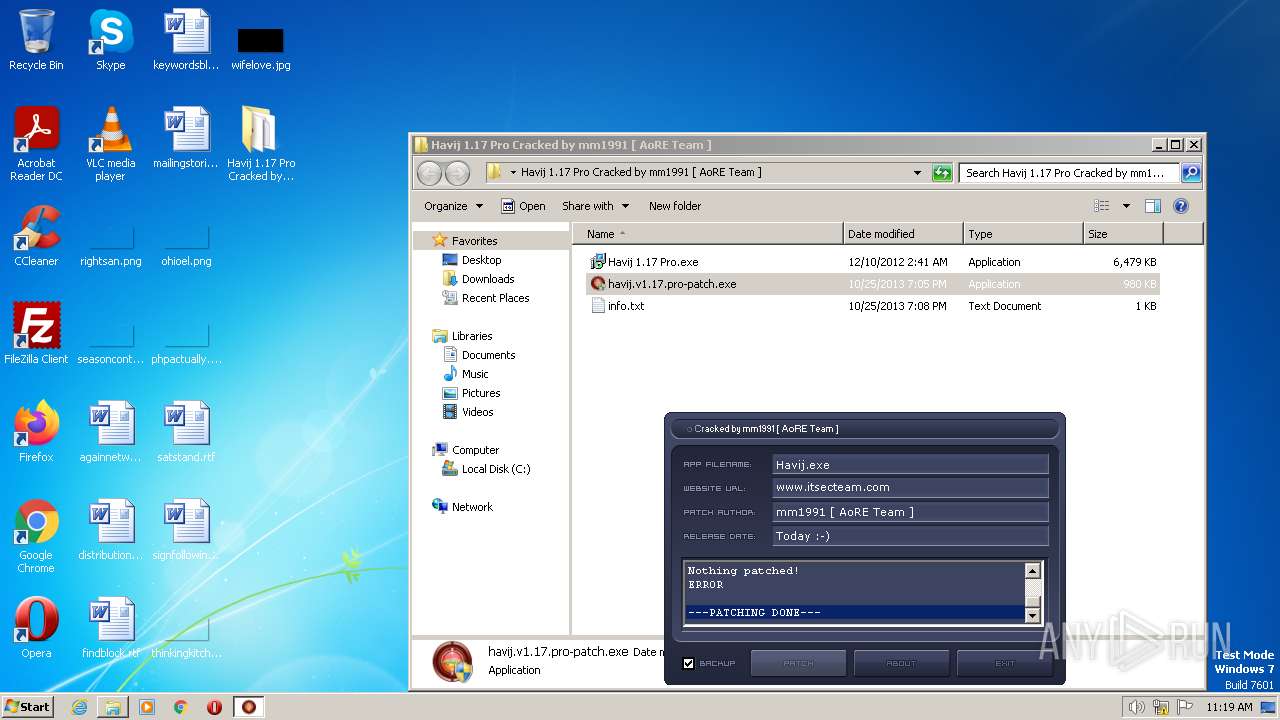
Task: Click the taskbar clock showing 11:19 AM
Action: click(x=1229, y=707)
